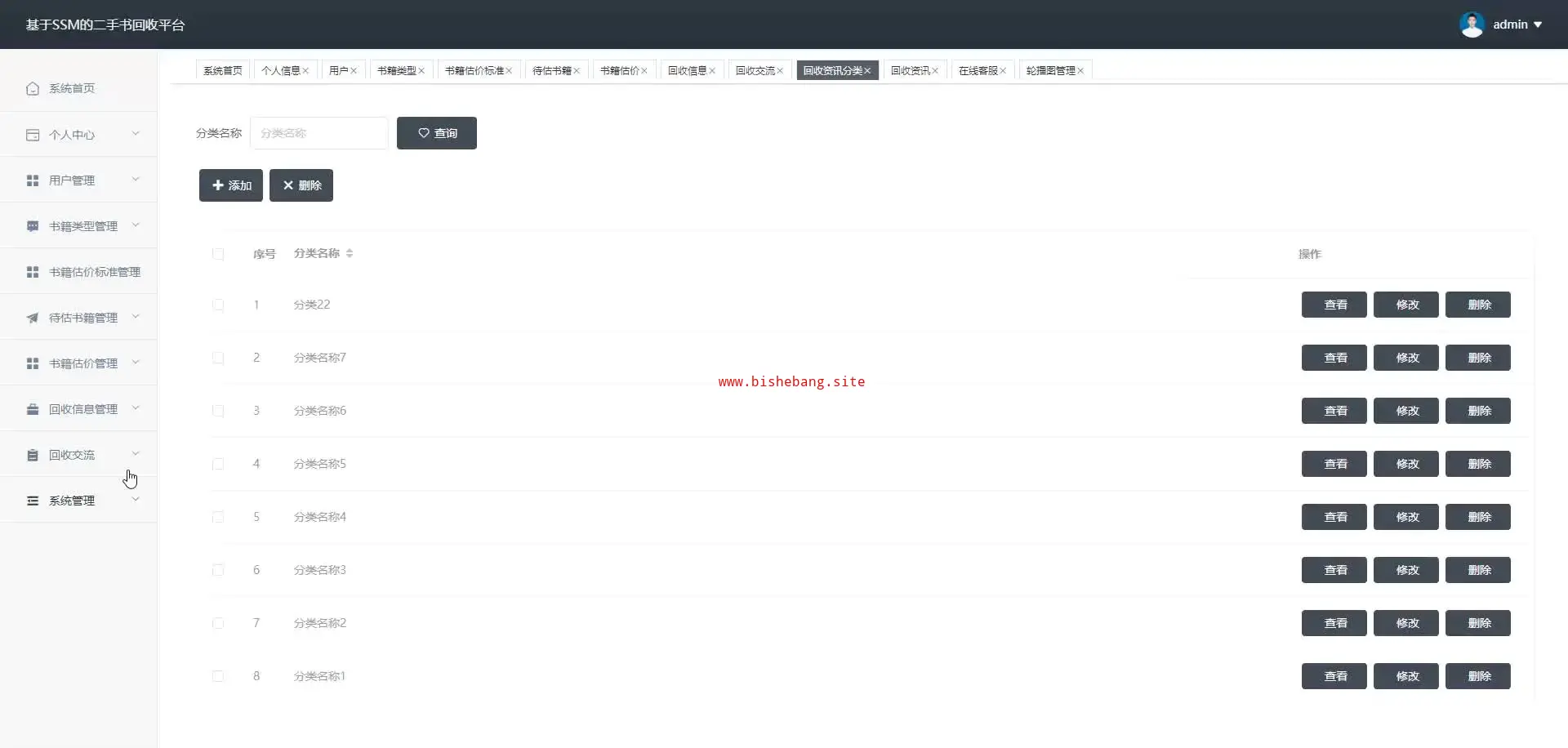Image resolution: width=1568 pixels, height=748 pixels.
Task: Check the row for 分类名称6
Action: point(218,411)
